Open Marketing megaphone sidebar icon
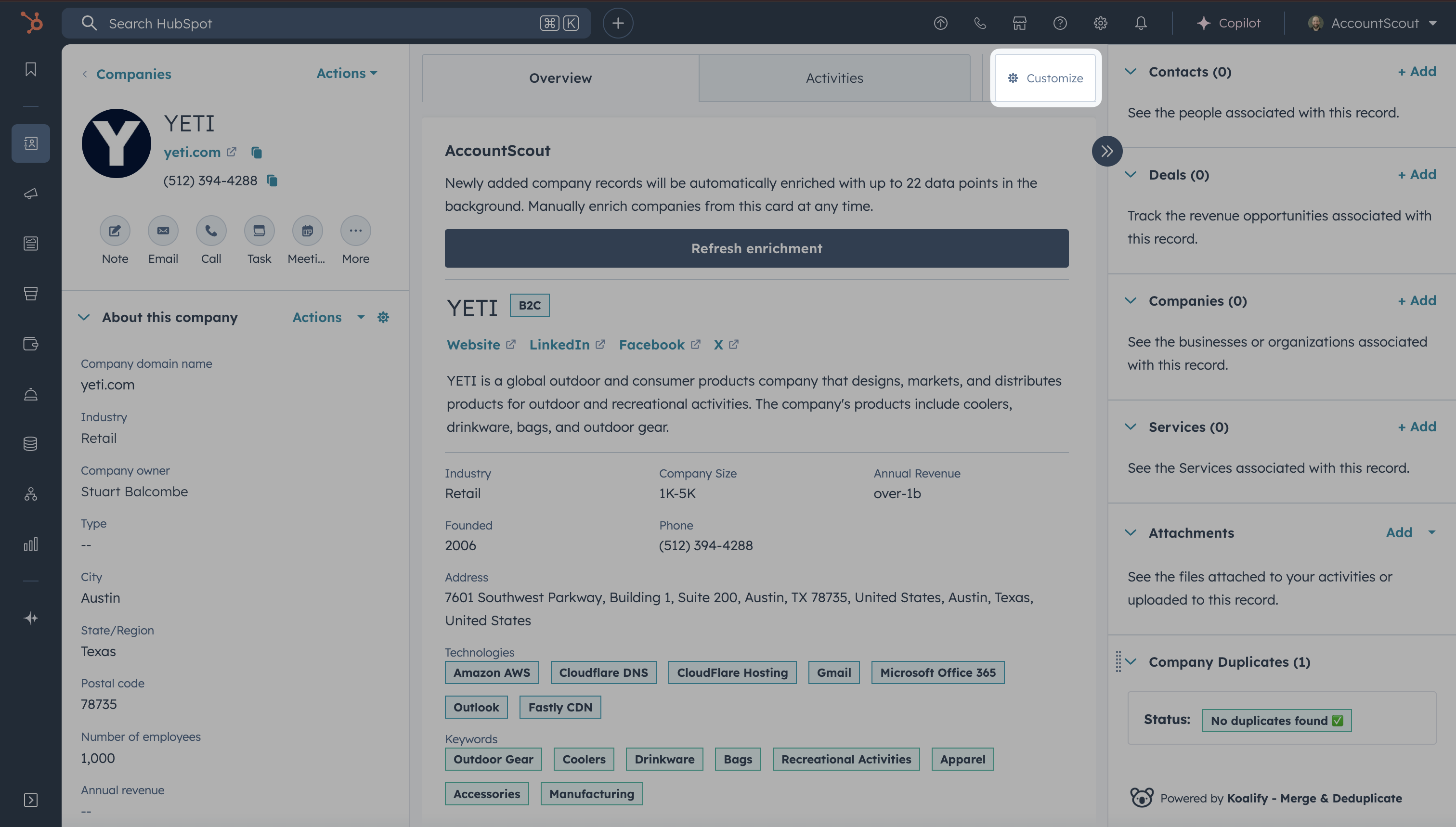Viewport: 1456px width, 827px height. pyautogui.click(x=31, y=194)
